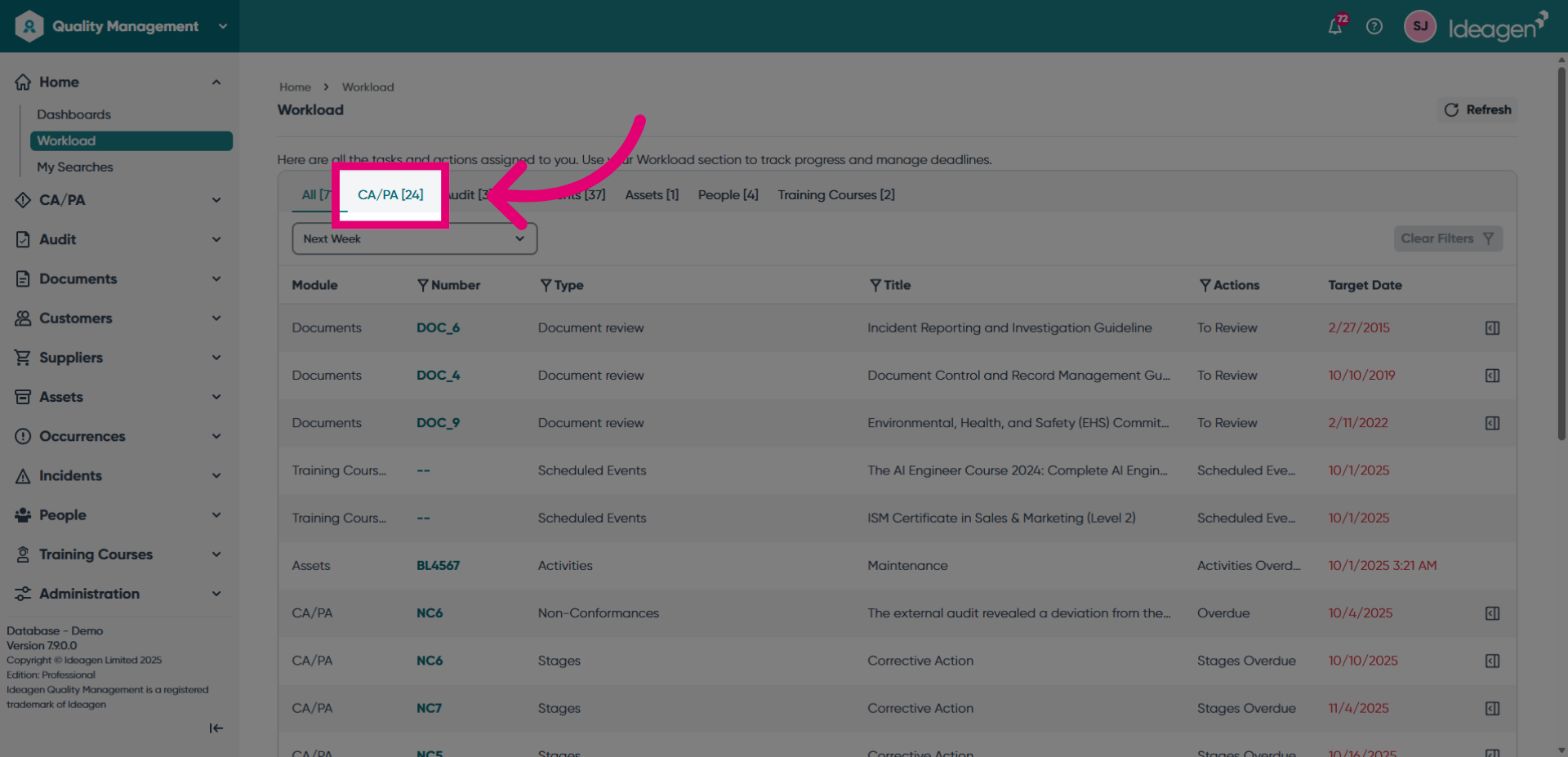Expand the Customers sidebar chevron
The height and width of the screenshot is (757, 1568).
(216, 318)
